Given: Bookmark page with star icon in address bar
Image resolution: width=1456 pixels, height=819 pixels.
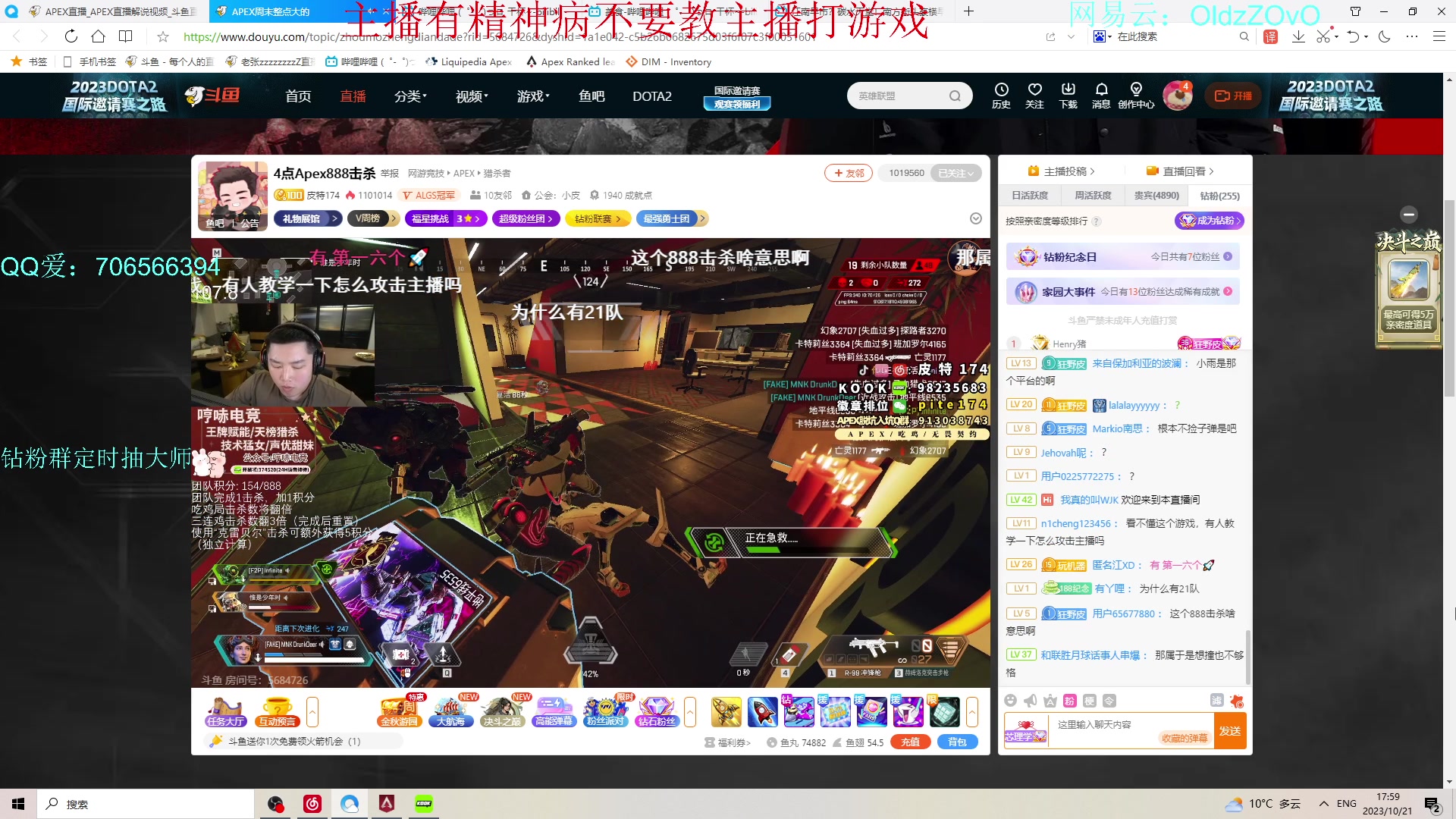Looking at the screenshot, I should pos(162,36).
